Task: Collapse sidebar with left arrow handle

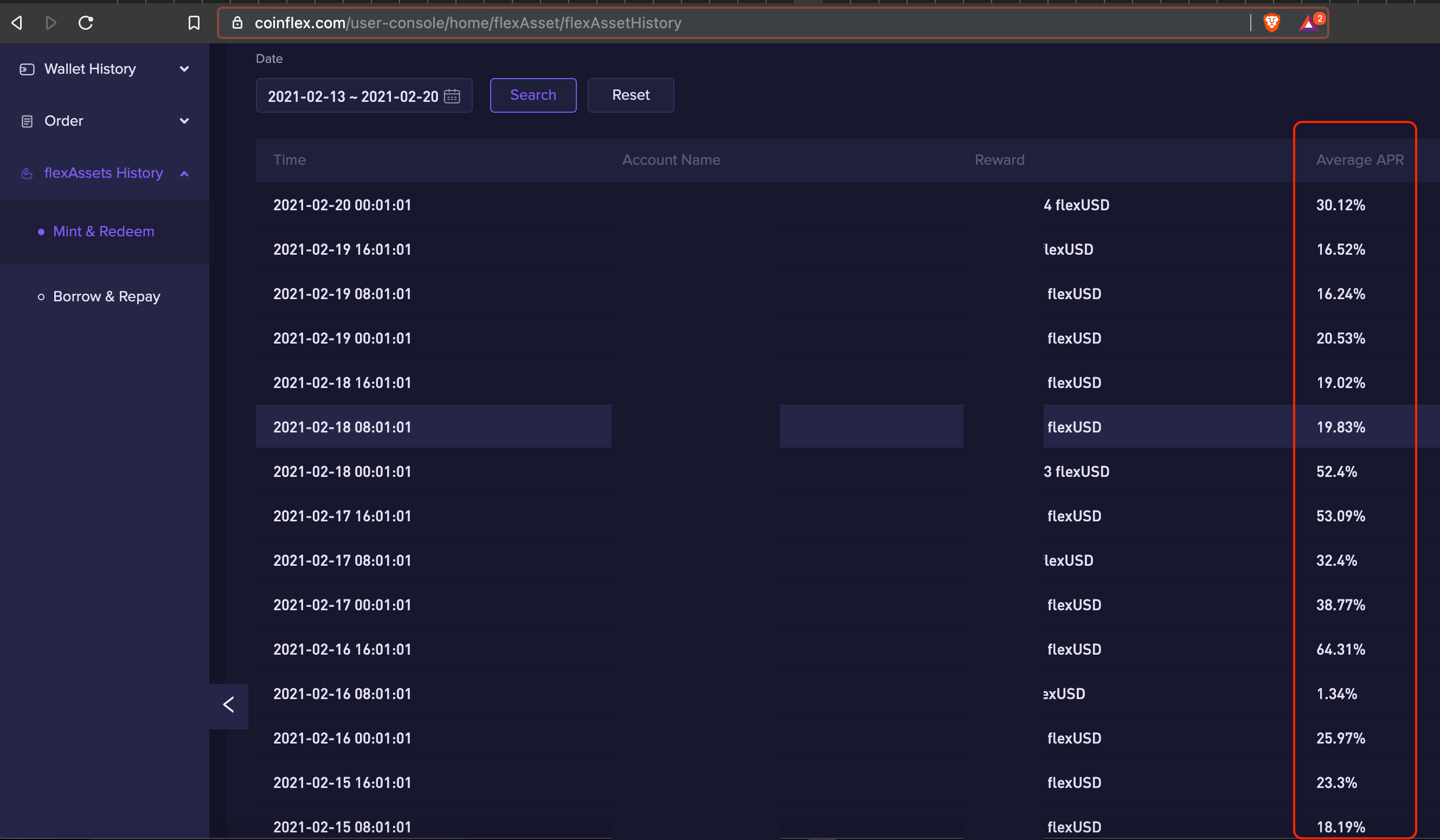Action: [229, 706]
